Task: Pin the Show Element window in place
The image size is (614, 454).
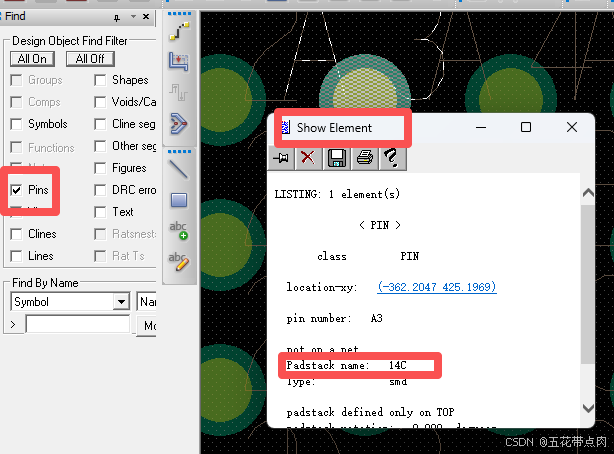Action: tap(281, 158)
